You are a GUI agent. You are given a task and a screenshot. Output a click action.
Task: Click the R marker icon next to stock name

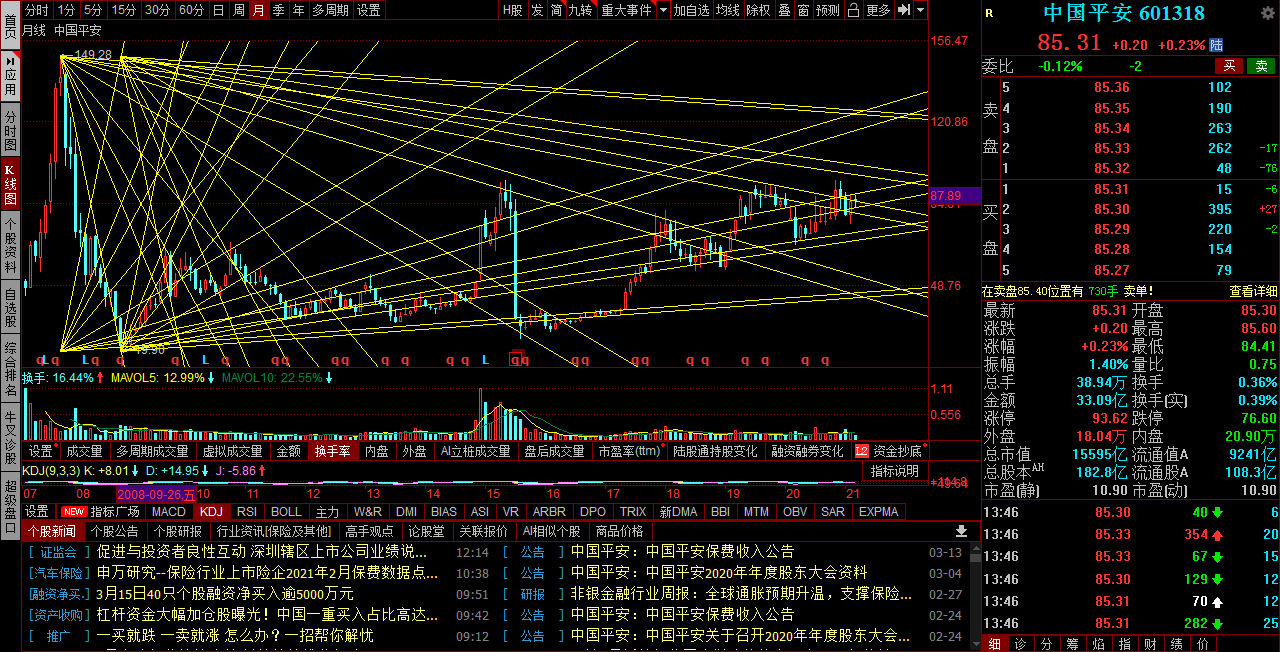coord(989,13)
